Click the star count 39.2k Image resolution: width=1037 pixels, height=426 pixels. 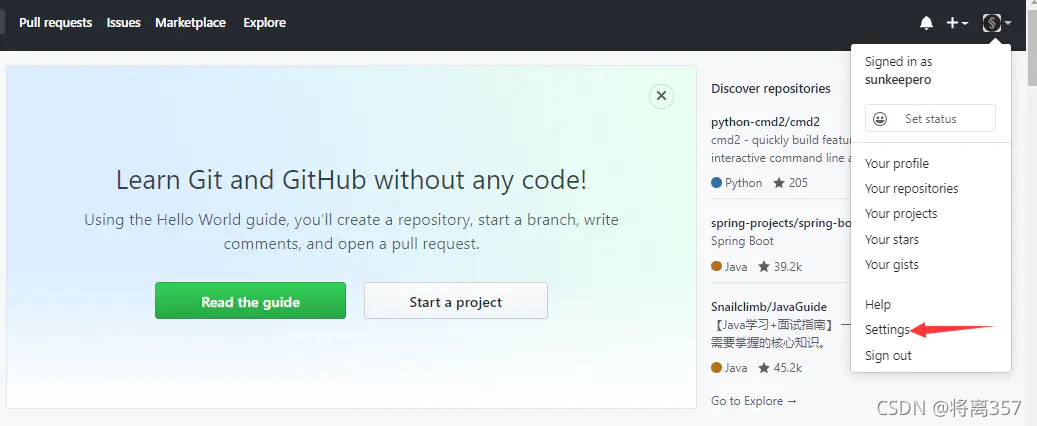pyautogui.click(x=780, y=267)
